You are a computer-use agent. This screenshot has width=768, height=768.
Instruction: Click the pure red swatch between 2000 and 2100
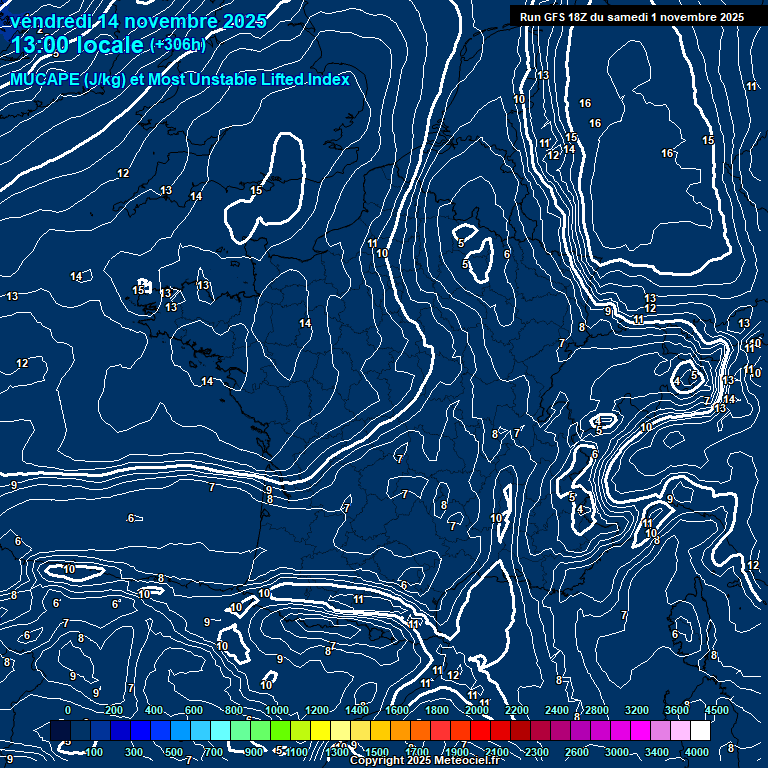click(x=480, y=730)
